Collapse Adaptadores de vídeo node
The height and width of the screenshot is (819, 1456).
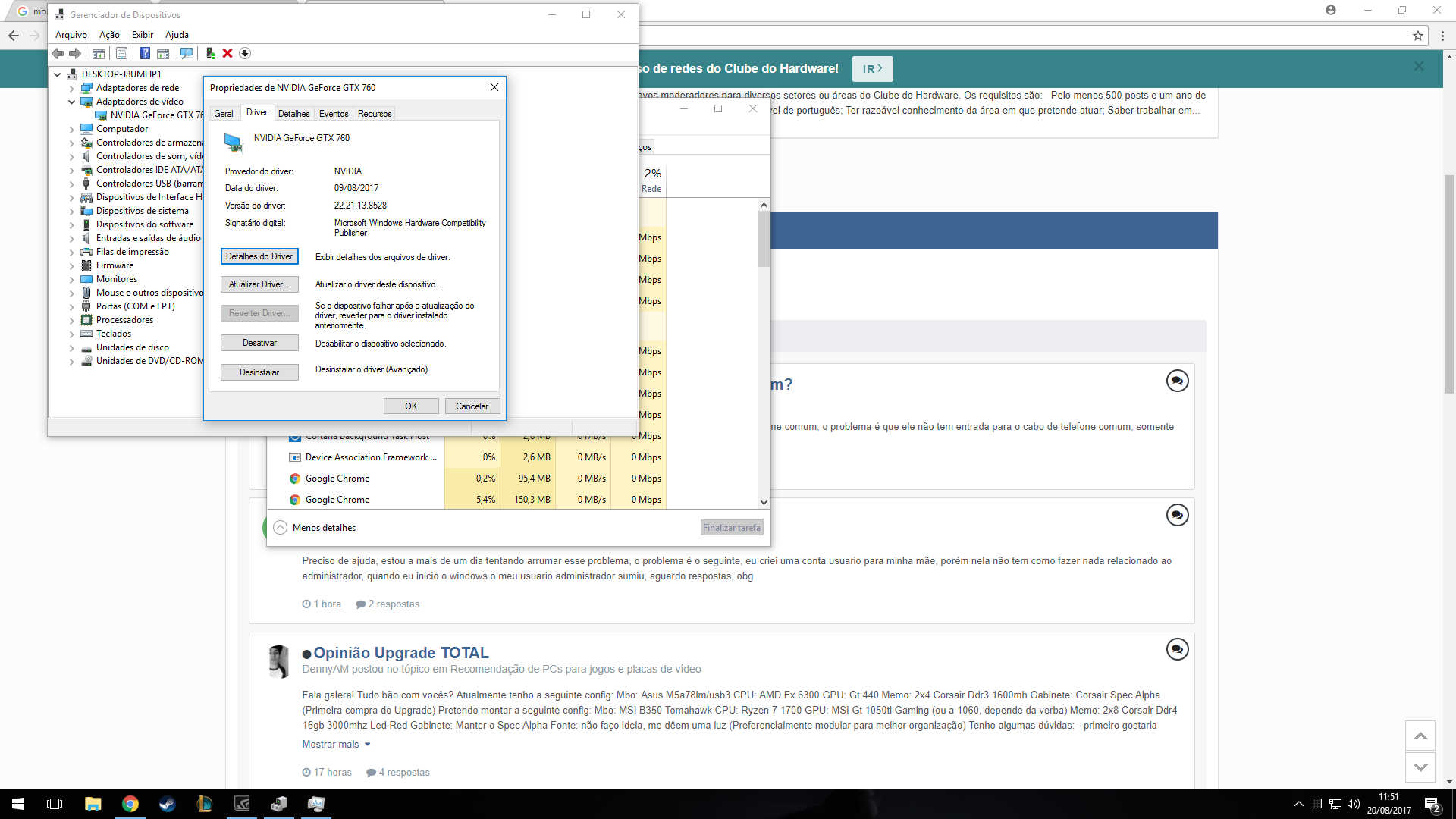72,102
